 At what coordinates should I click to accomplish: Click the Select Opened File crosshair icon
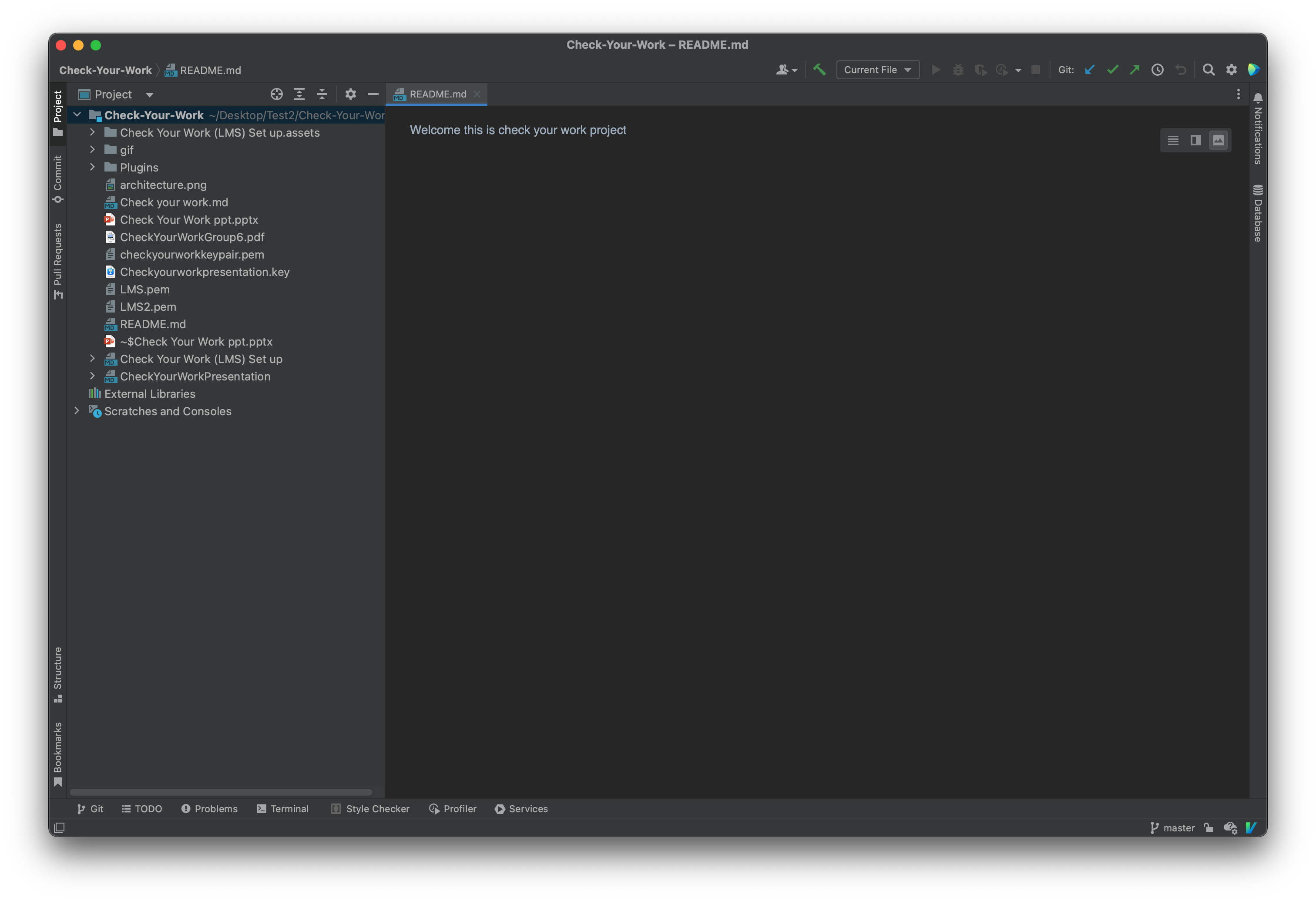tap(276, 94)
